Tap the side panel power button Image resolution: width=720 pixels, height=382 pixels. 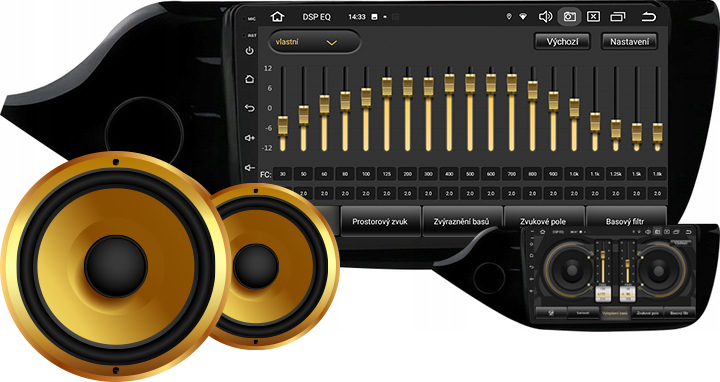(x=250, y=51)
